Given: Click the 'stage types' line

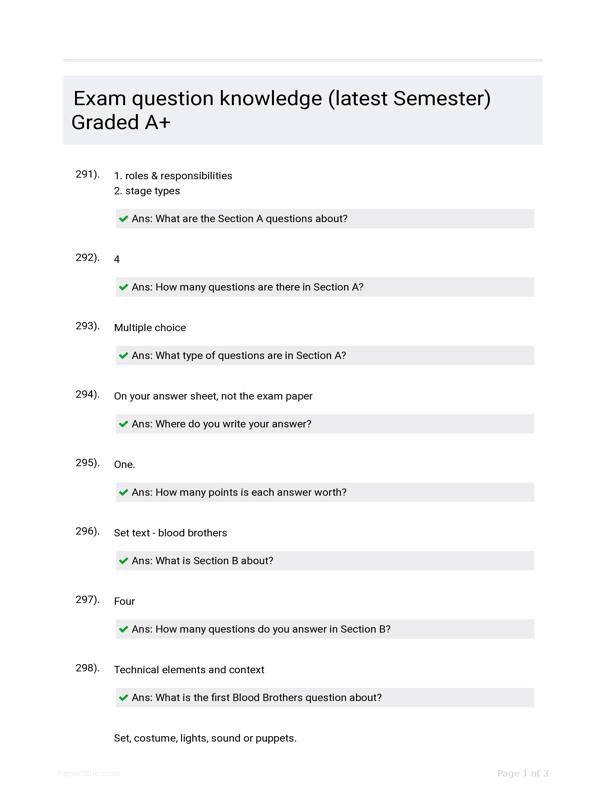Looking at the screenshot, I should click(147, 191).
